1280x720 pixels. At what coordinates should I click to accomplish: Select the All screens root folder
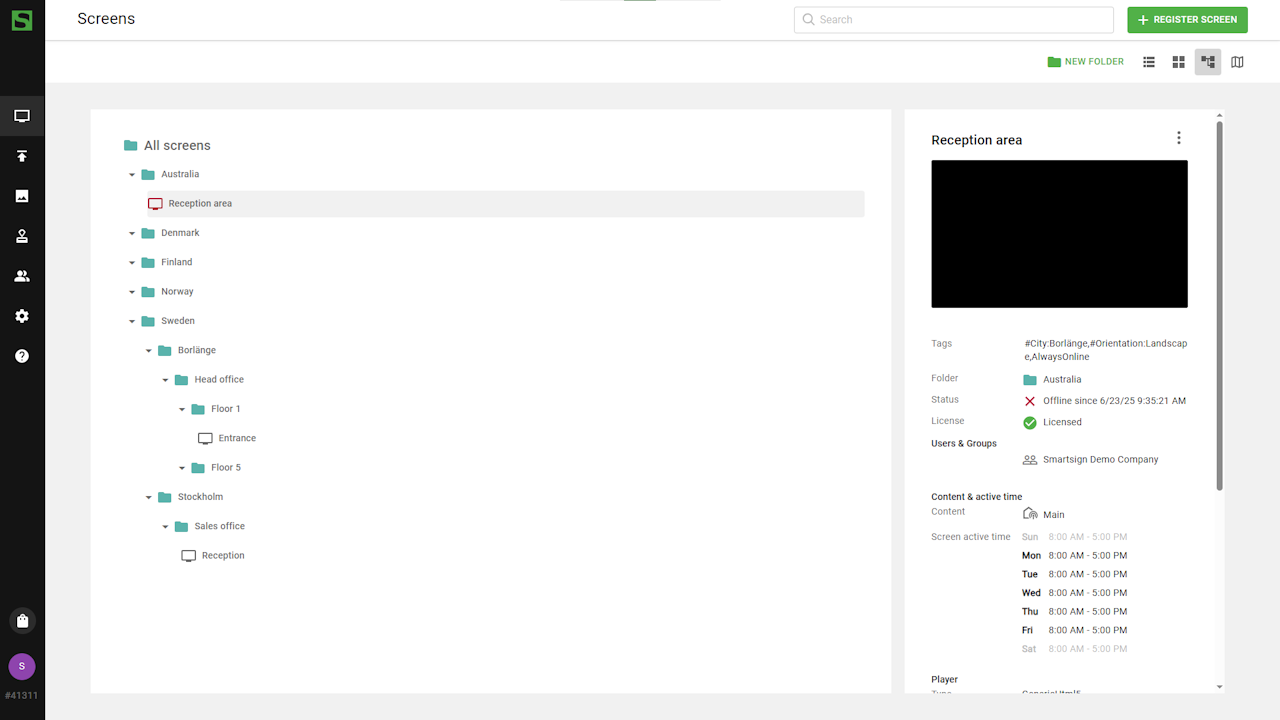(167, 146)
